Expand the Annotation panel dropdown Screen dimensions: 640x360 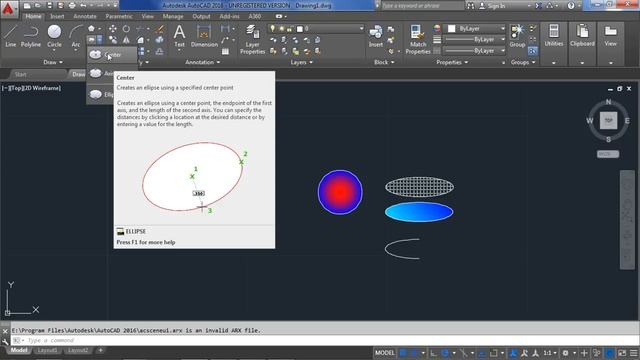point(203,62)
